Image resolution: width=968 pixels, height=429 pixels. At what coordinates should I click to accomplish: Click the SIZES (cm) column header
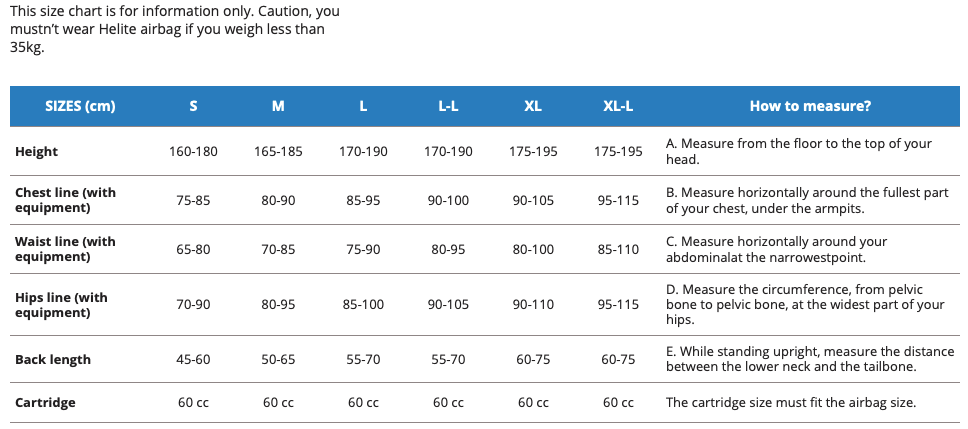[x=80, y=106]
